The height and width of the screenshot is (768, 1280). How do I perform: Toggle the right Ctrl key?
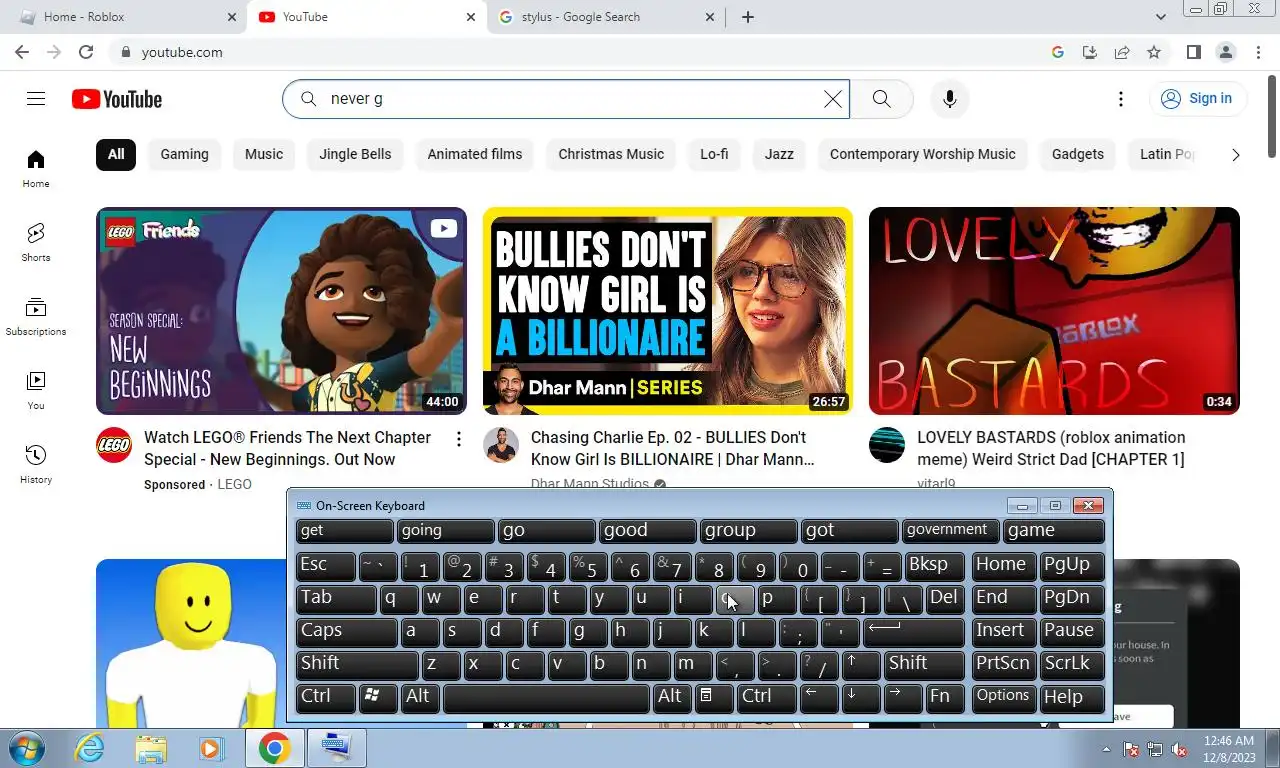tap(766, 697)
